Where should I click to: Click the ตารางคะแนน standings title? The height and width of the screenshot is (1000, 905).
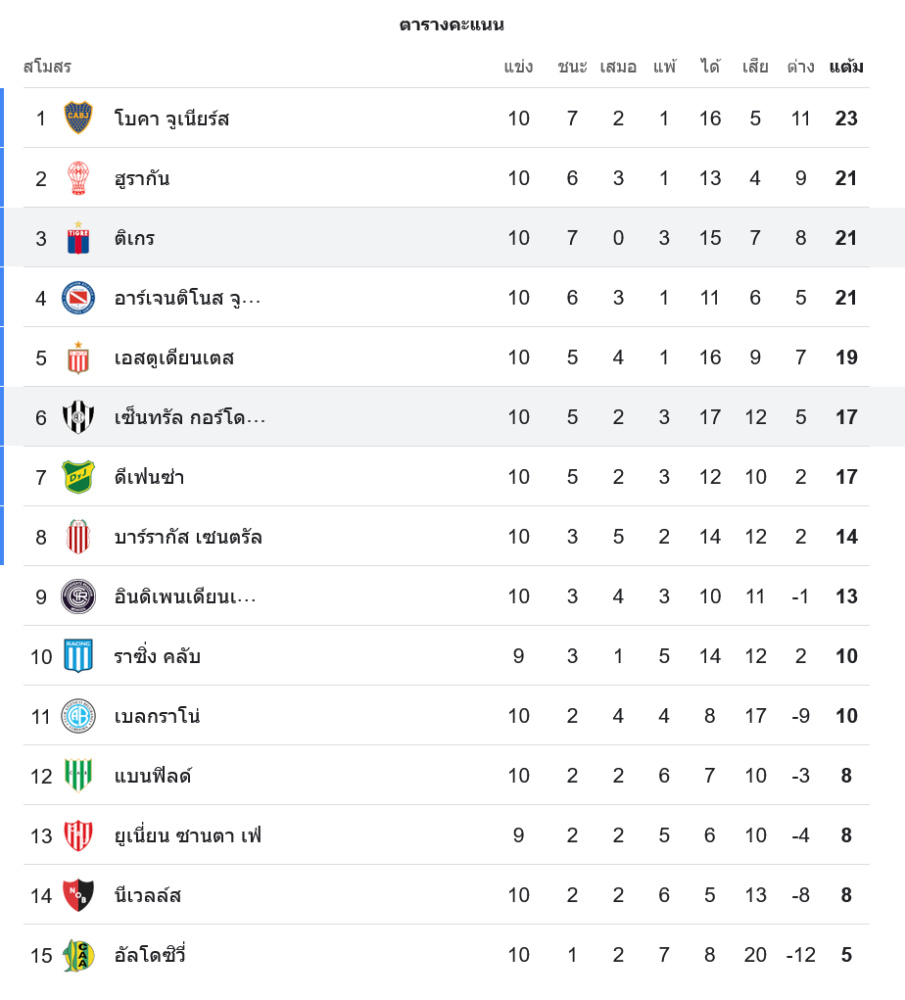[x=452, y=25]
